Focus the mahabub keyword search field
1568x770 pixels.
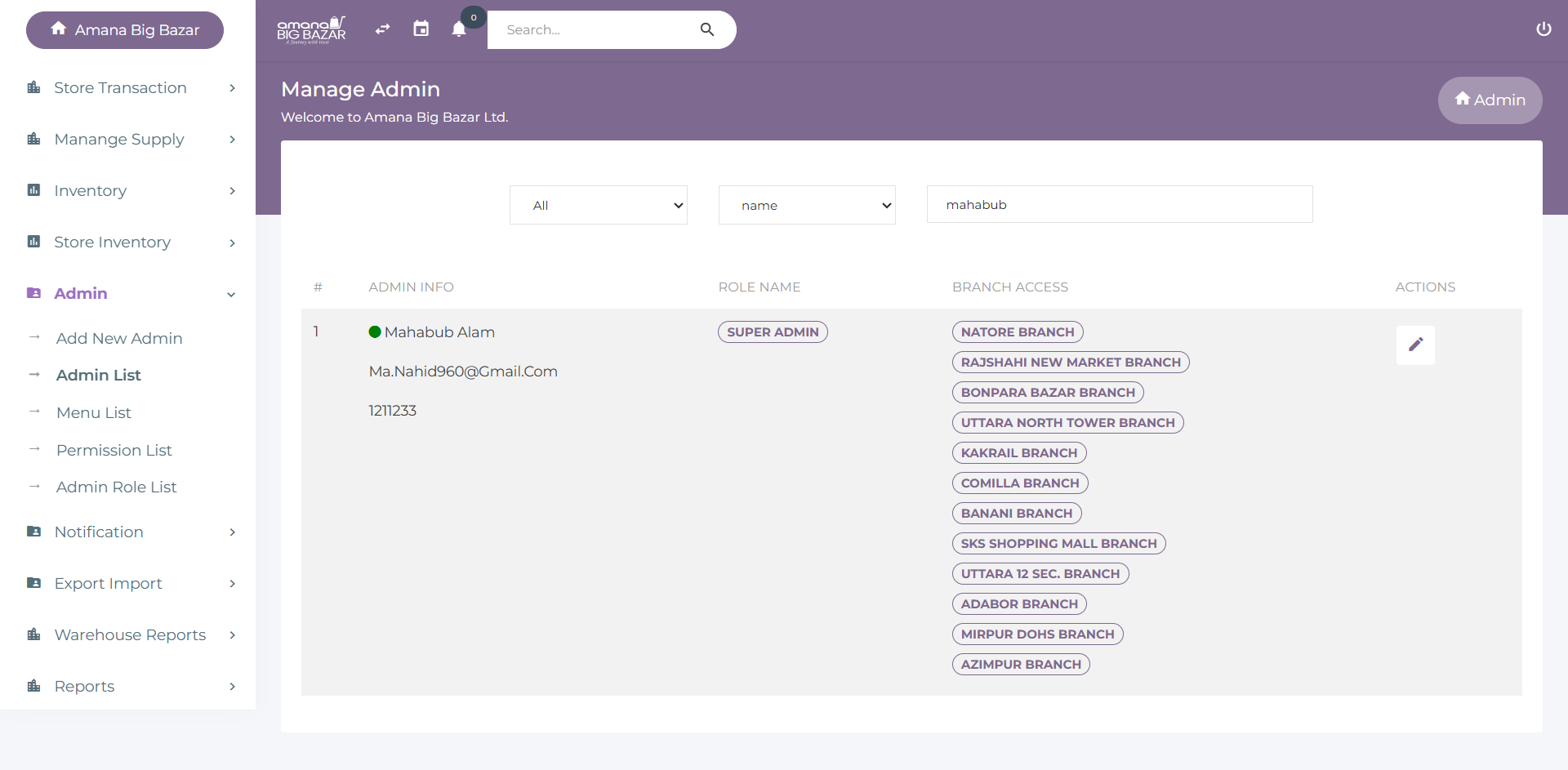pos(1120,204)
